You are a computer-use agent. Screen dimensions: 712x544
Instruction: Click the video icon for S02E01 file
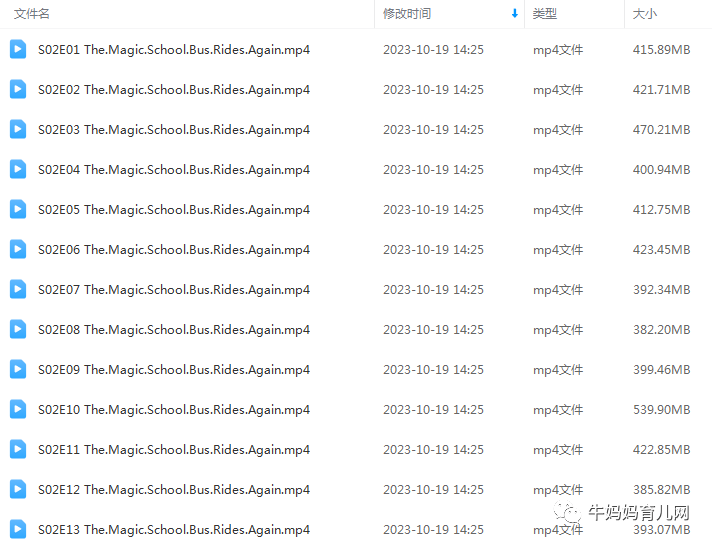[x=18, y=49]
